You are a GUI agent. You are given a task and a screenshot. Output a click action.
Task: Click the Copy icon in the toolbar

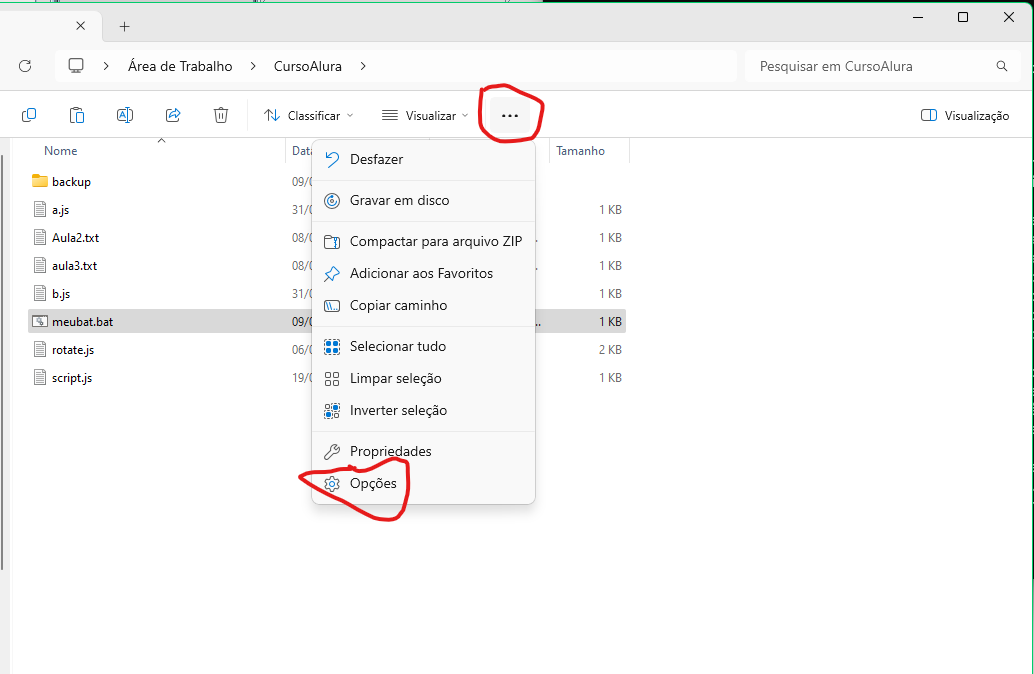tap(28, 115)
